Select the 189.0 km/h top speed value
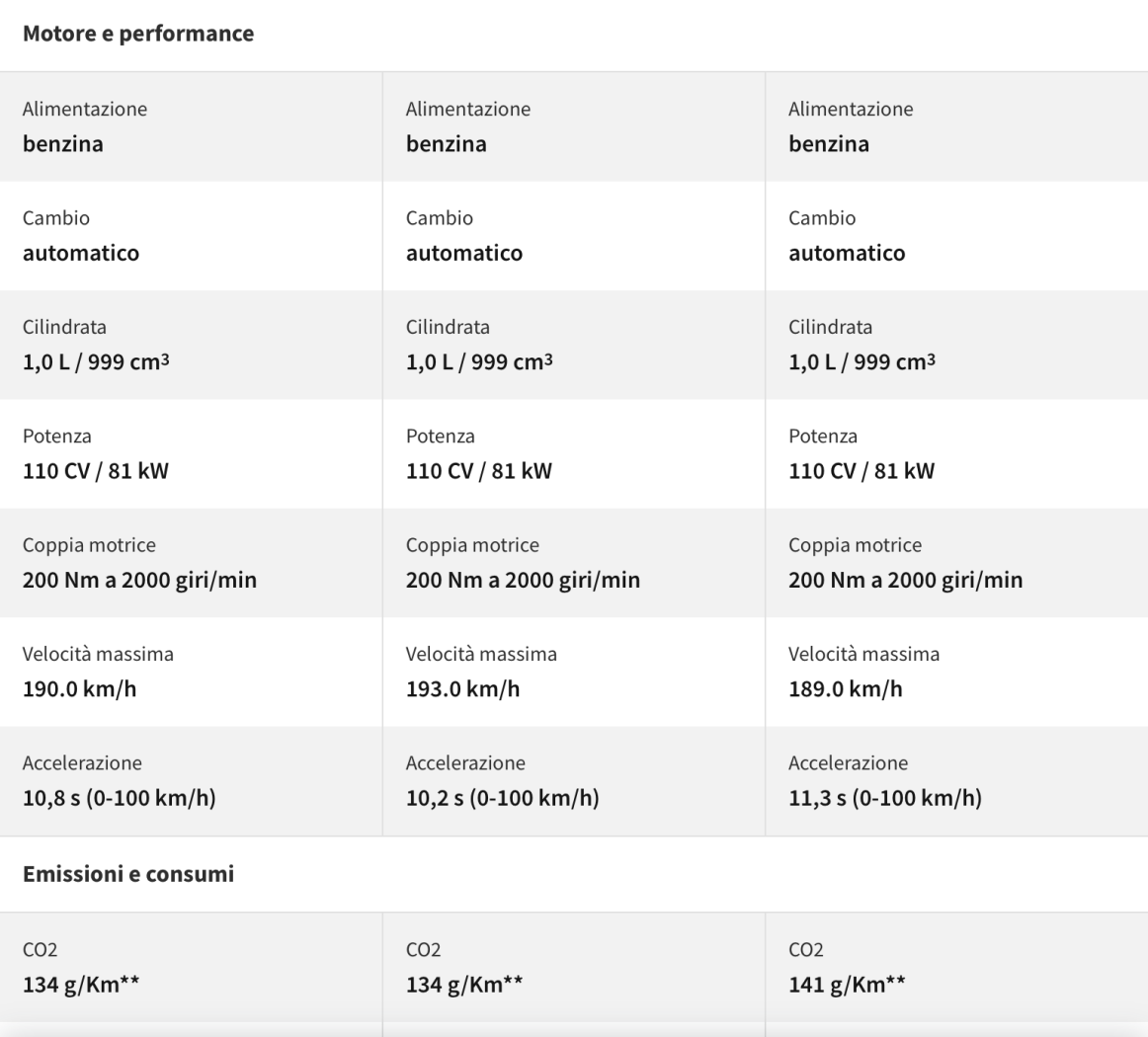This screenshot has width=1148, height=1037. click(845, 689)
